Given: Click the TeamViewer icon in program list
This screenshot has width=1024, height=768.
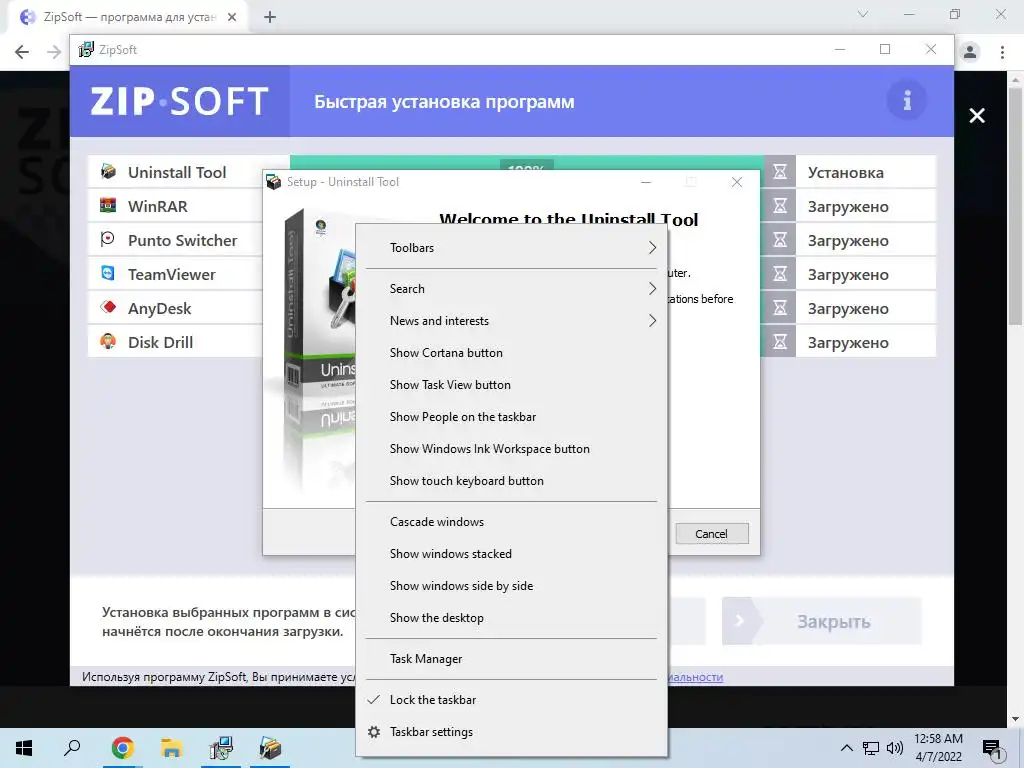Looking at the screenshot, I should click(x=108, y=274).
